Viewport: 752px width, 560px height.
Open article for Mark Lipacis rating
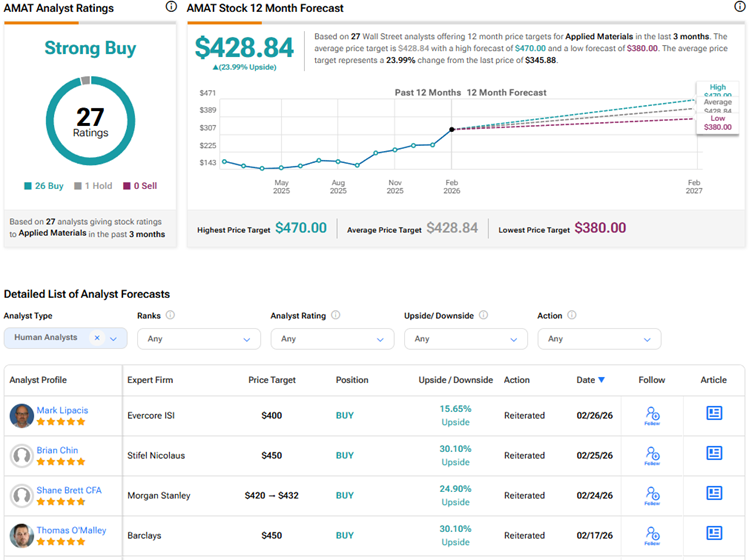point(714,413)
